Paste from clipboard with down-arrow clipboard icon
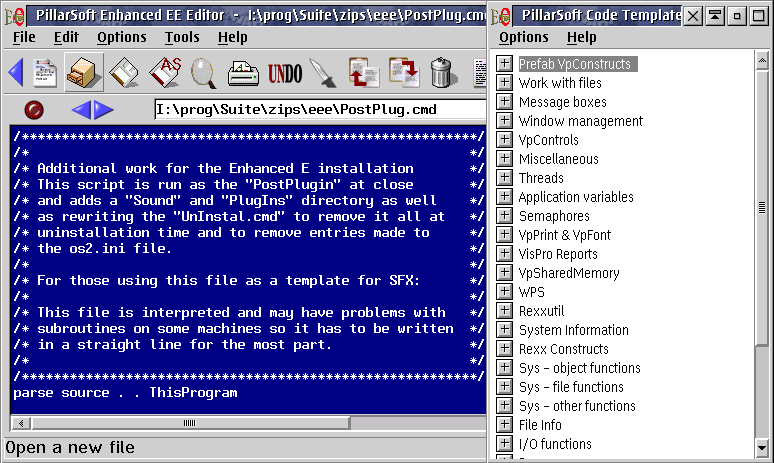Screen dimensions: 774x463 [x=404, y=73]
